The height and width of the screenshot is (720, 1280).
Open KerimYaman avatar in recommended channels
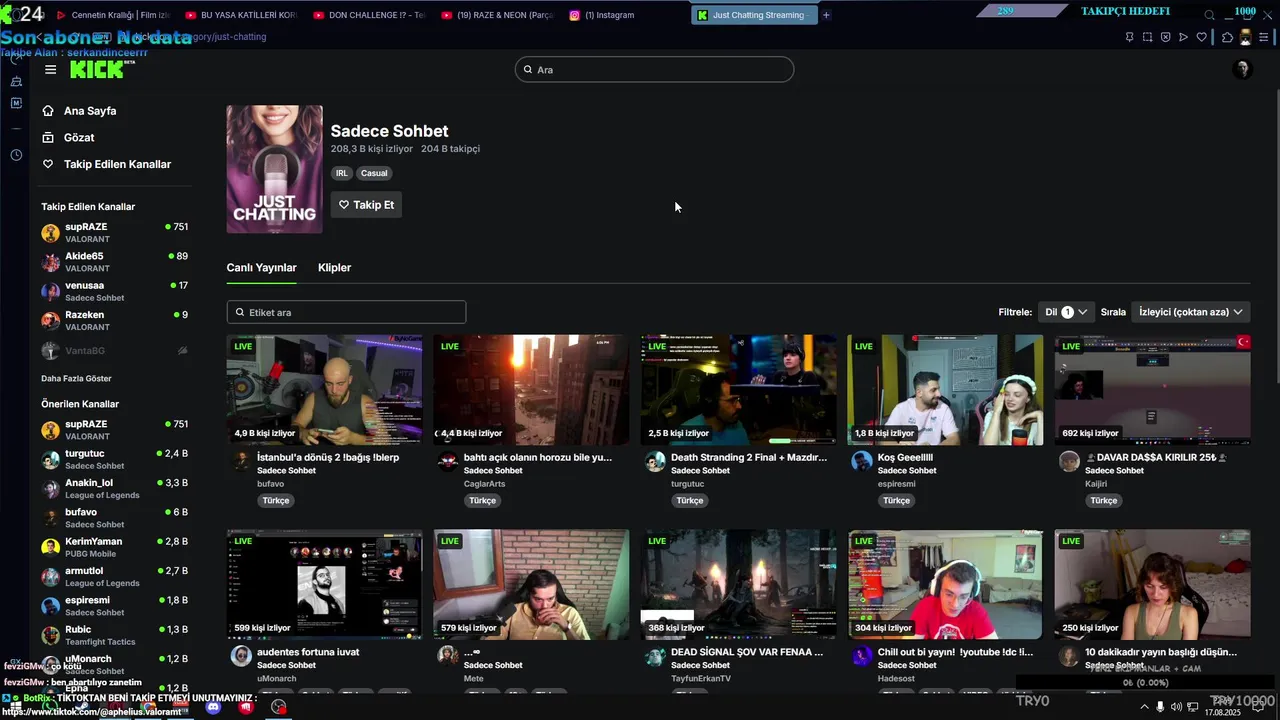click(50, 547)
